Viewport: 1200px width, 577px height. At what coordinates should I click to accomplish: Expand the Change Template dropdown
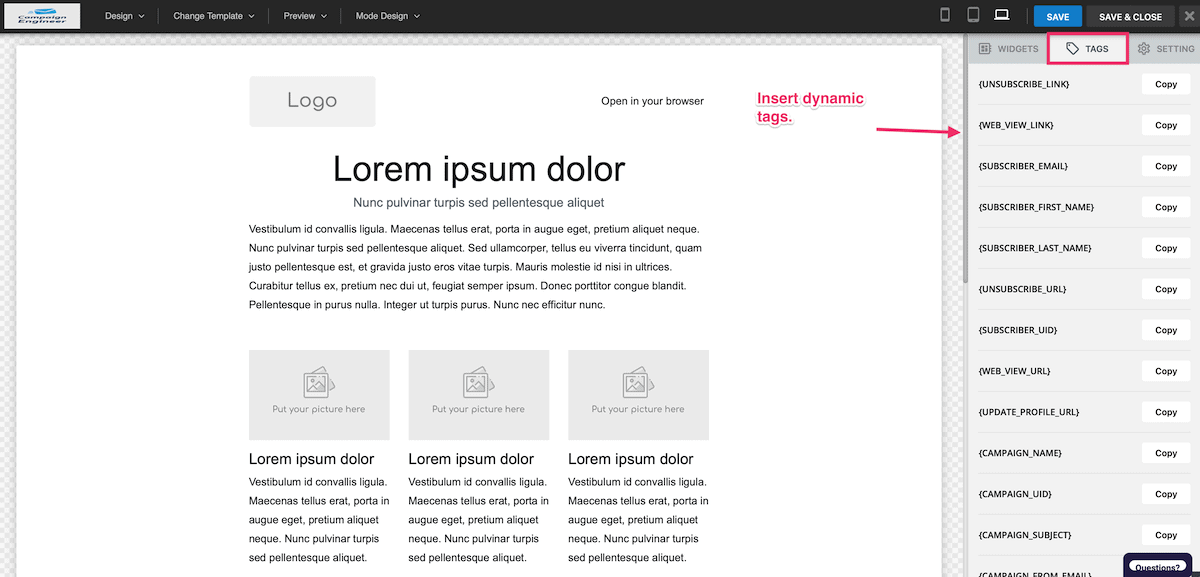click(x=213, y=16)
